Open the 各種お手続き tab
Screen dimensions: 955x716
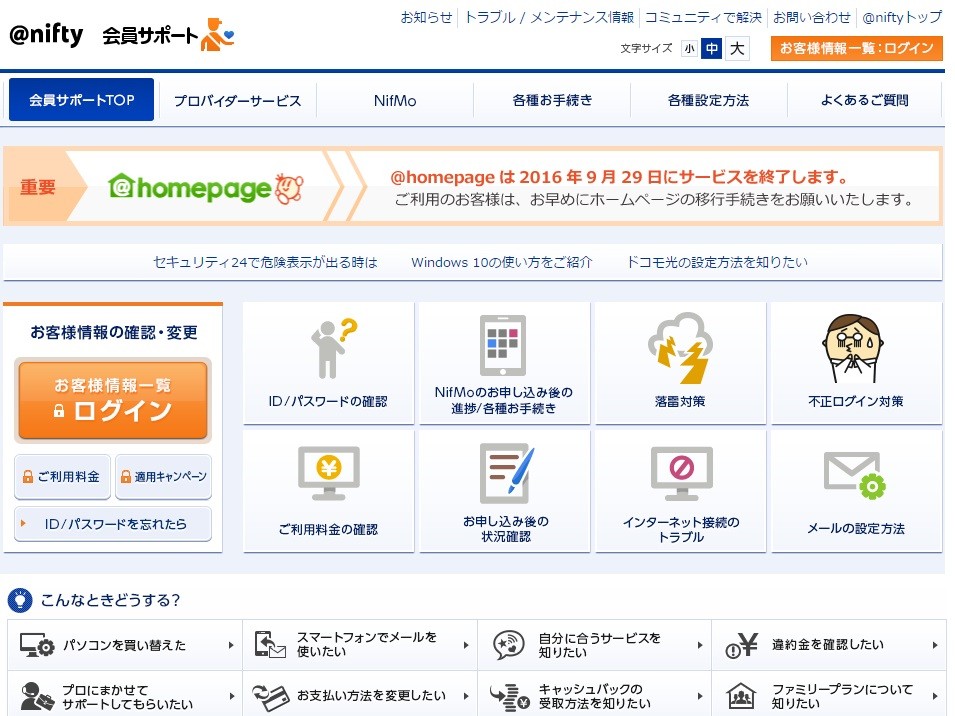552,100
